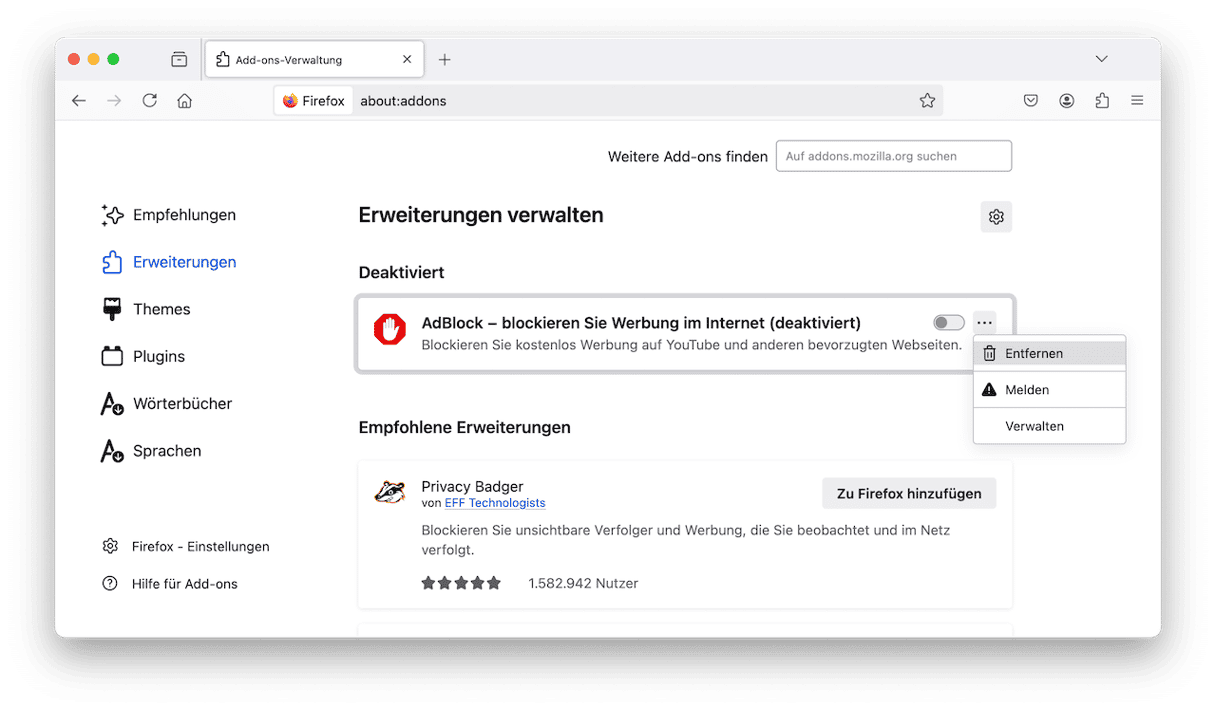
Task: Close the Add-ons-Verwaltung tab
Action: tap(407, 60)
